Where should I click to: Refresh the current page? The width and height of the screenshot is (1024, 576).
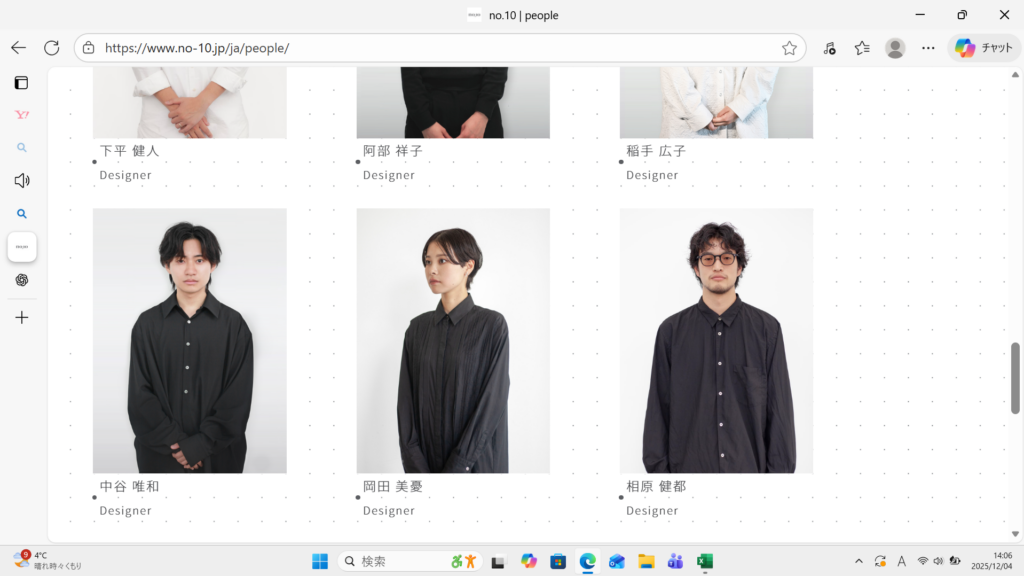click(52, 48)
